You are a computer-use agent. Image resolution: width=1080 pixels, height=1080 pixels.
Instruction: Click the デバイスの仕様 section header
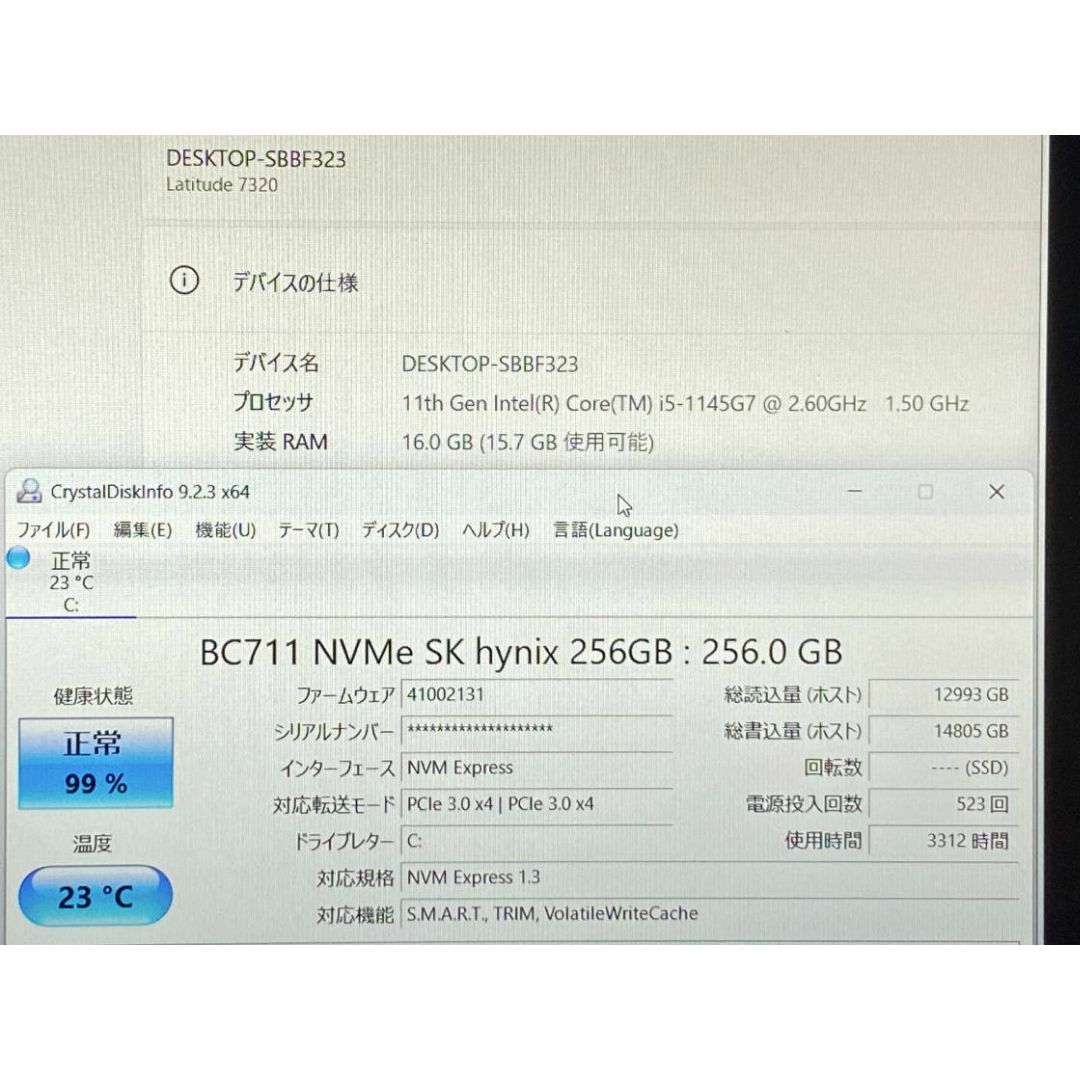coord(295,282)
